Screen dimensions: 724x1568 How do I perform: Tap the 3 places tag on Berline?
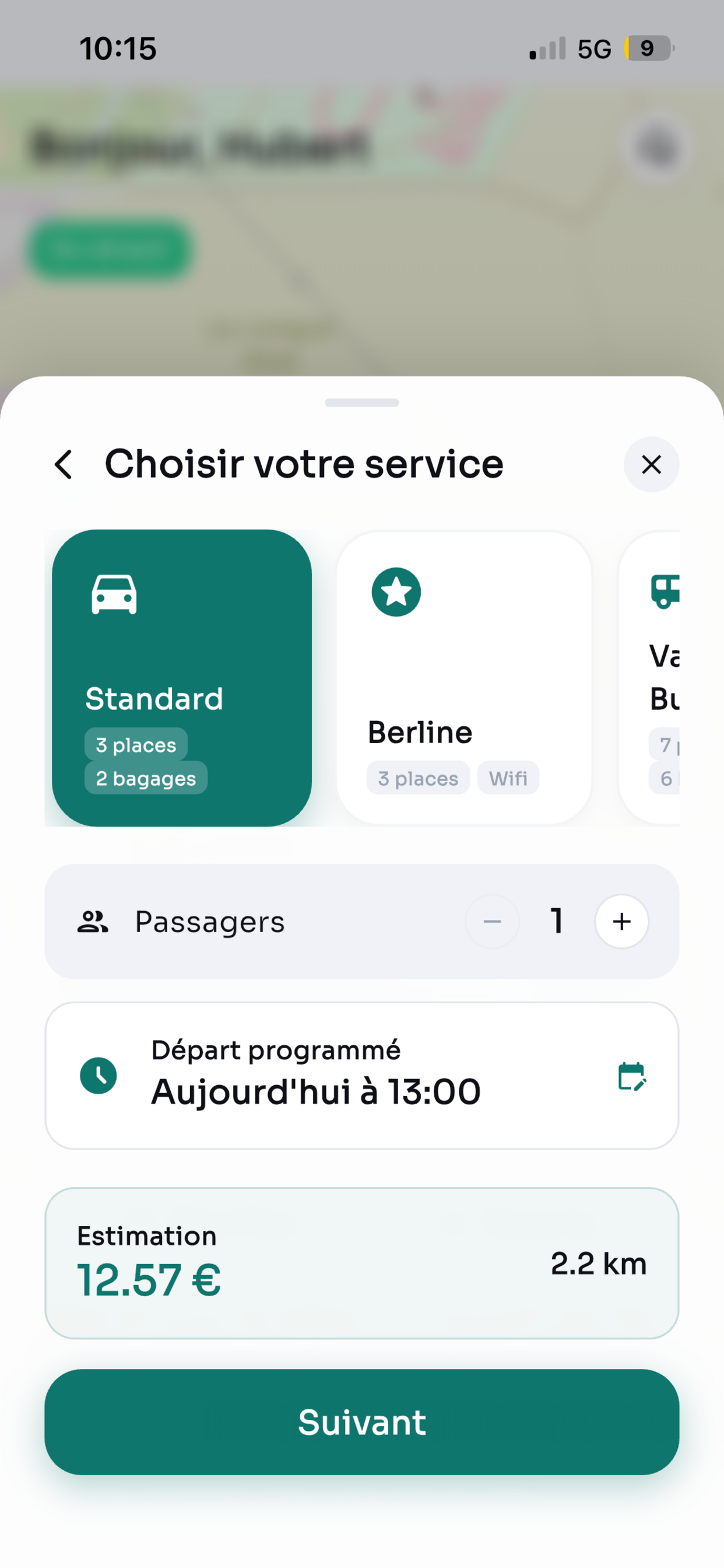pos(418,778)
